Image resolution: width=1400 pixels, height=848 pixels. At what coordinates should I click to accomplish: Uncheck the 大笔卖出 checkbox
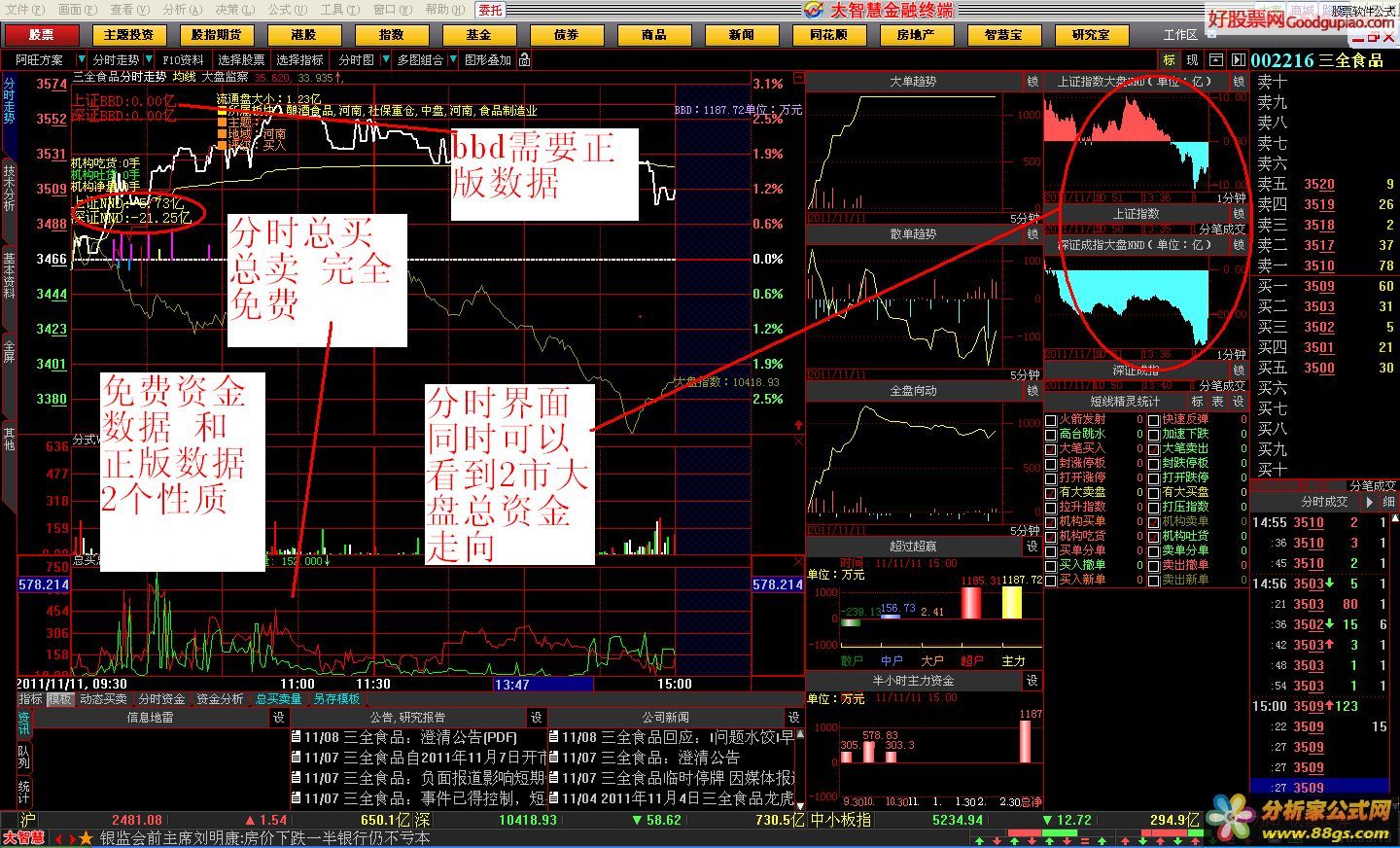[1154, 449]
